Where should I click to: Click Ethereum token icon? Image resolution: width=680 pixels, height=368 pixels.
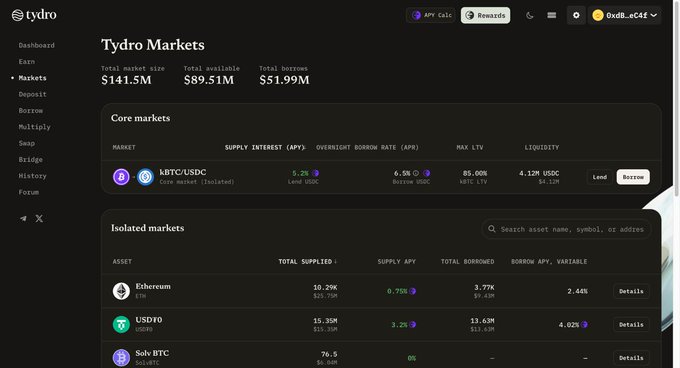tap(121, 291)
